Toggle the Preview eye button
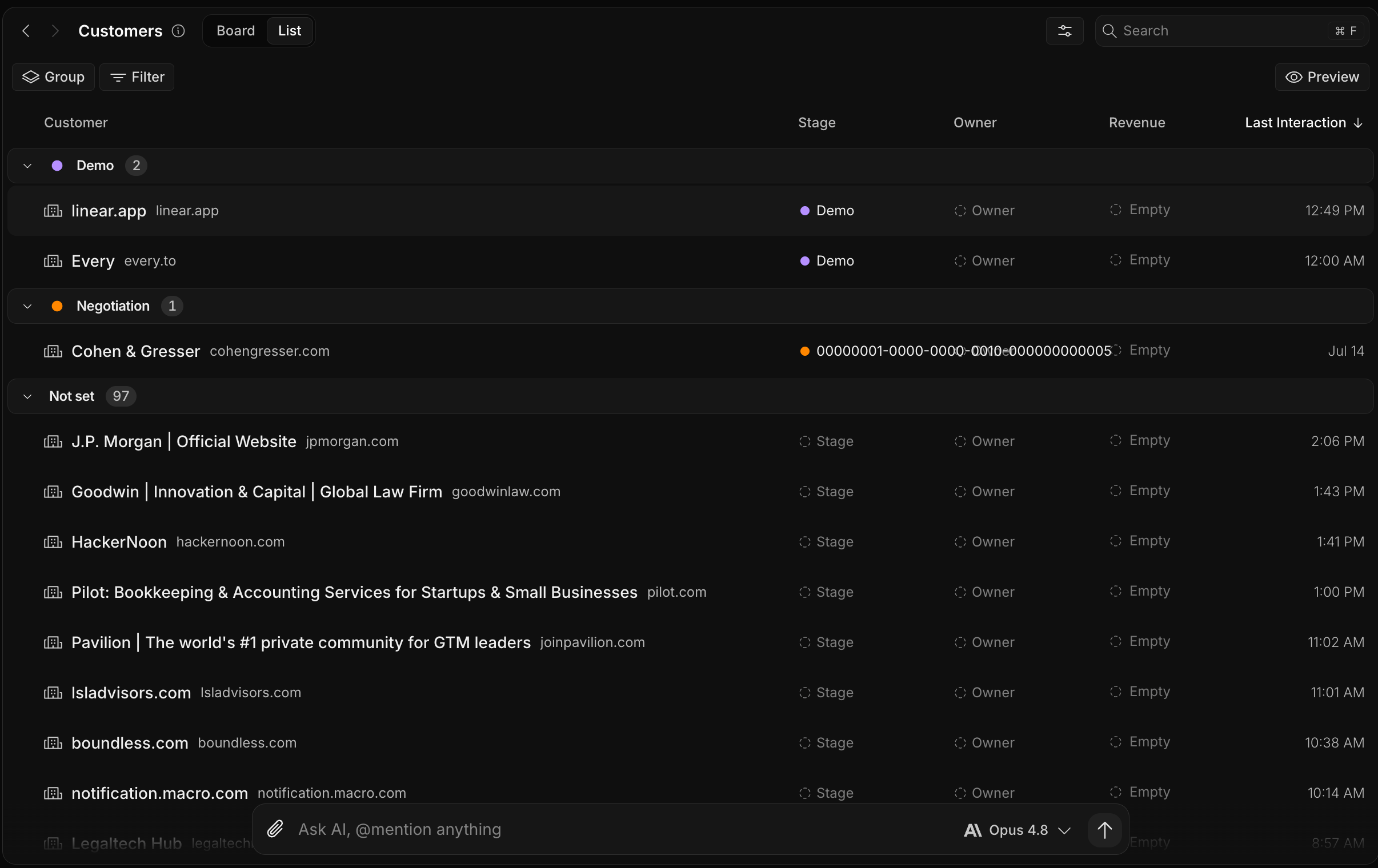The height and width of the screenshot is (868, 1378). (1322, 77)
